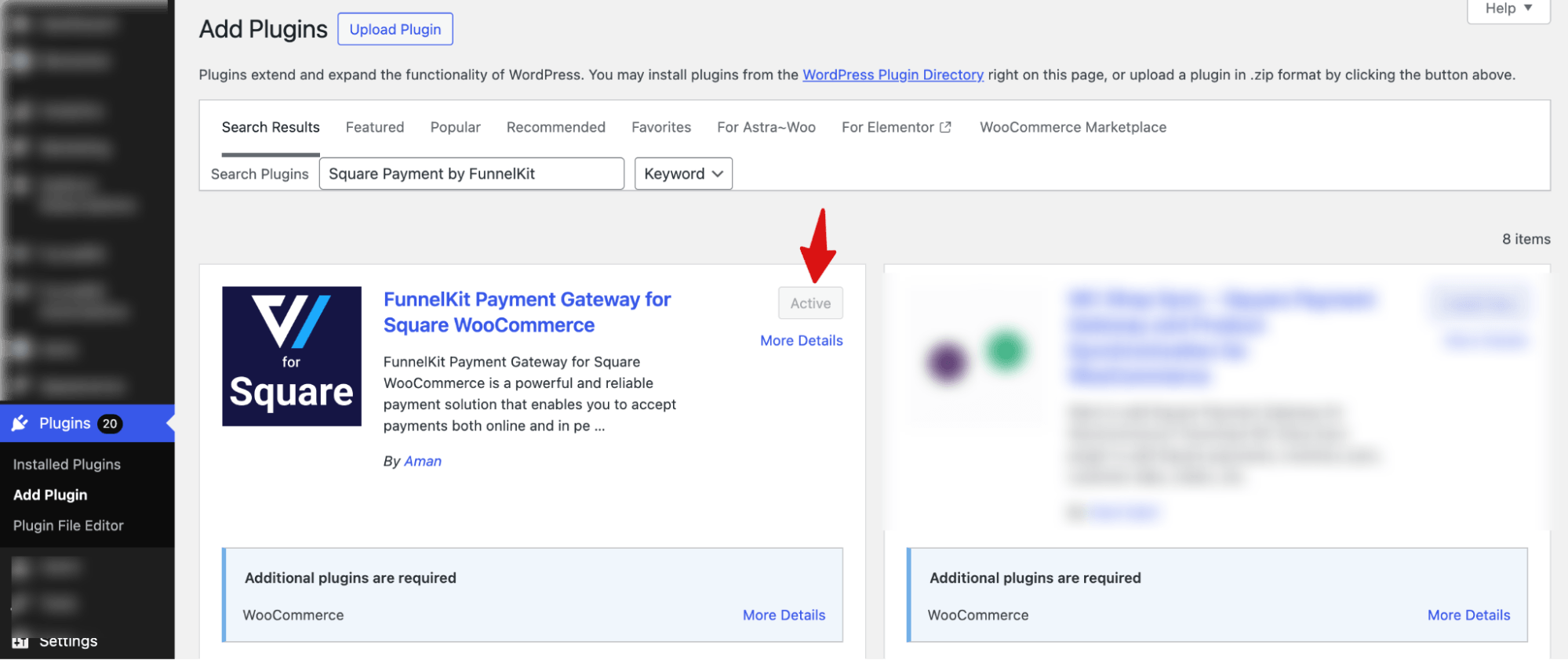Open Plugin File Editor submenu item

tap(68, 525)
